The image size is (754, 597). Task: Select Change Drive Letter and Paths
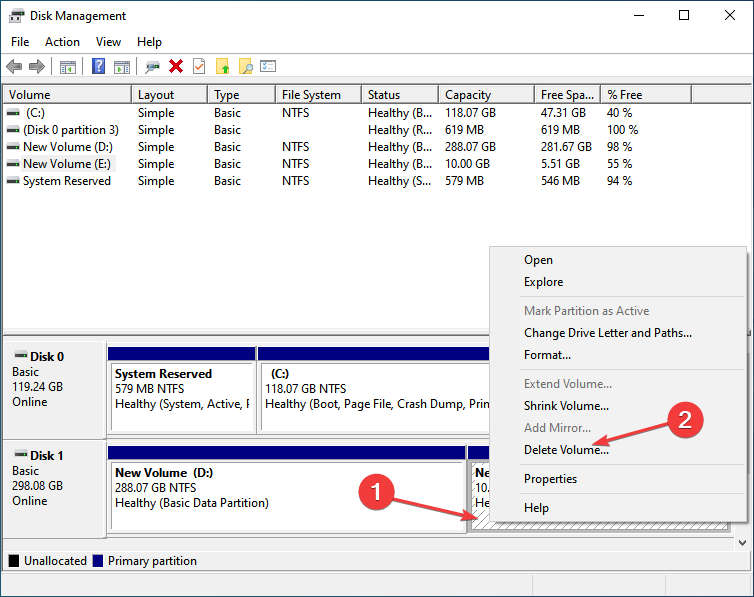click(608, 333)
